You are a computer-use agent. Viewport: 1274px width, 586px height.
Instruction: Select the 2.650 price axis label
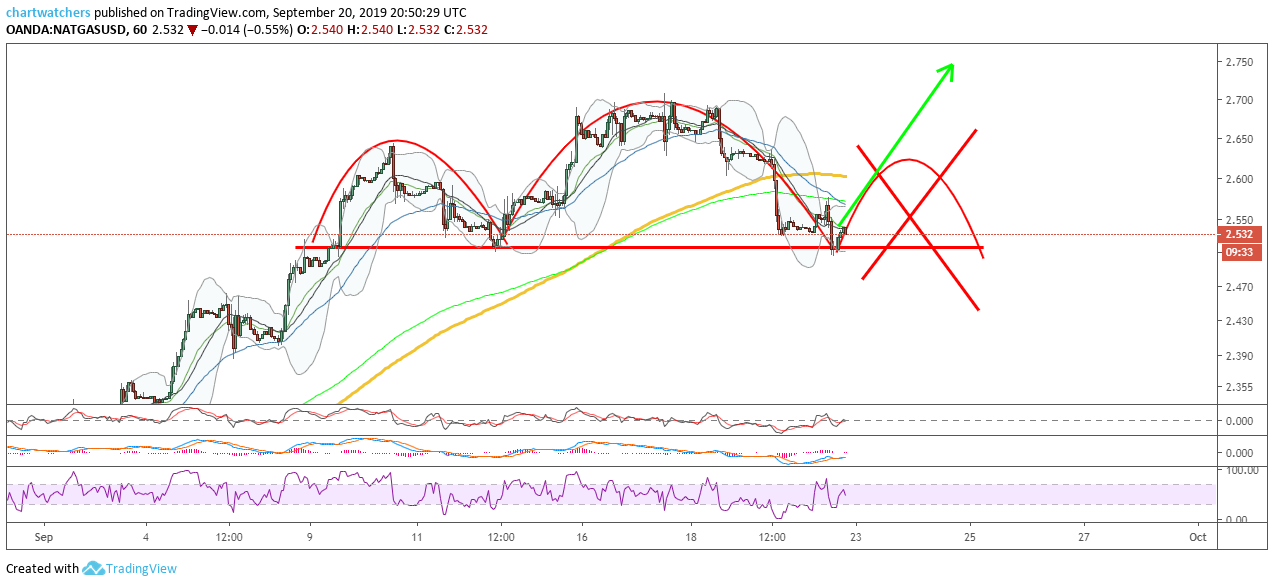pos(1239,140)
